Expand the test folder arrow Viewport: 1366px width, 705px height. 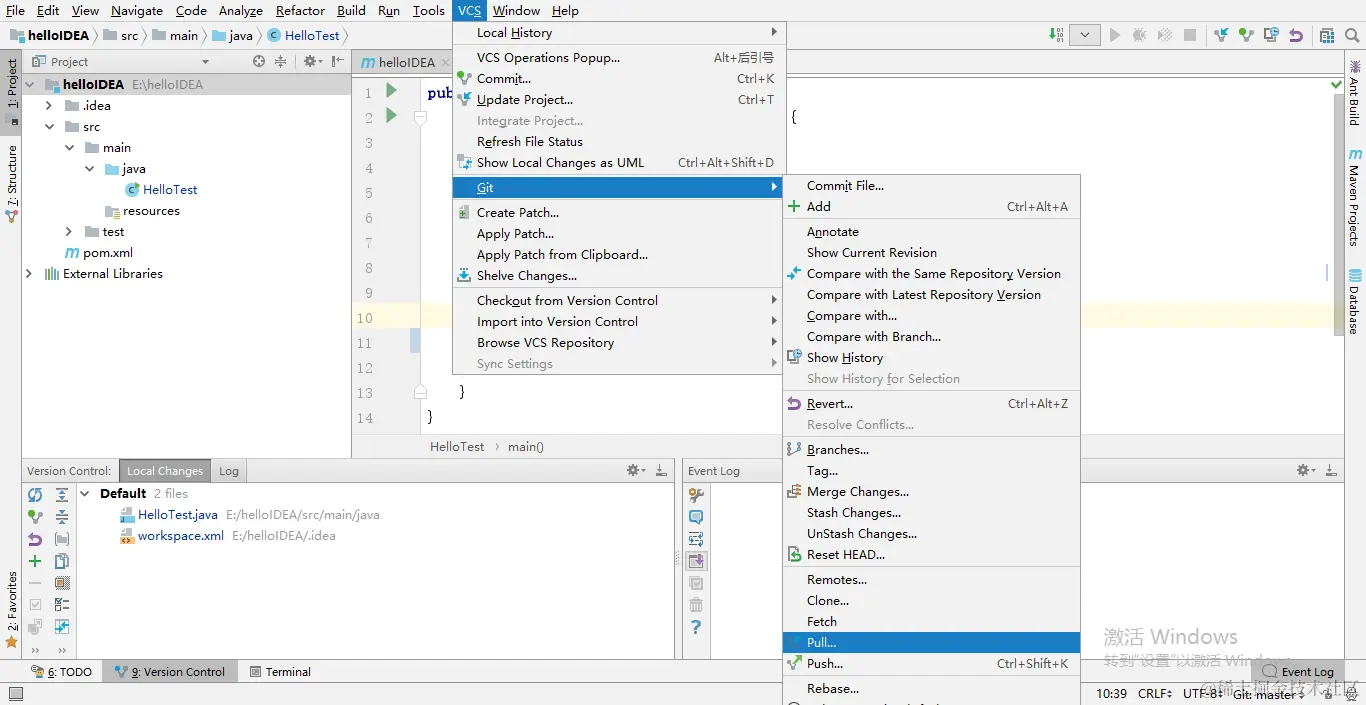[69, 232]
